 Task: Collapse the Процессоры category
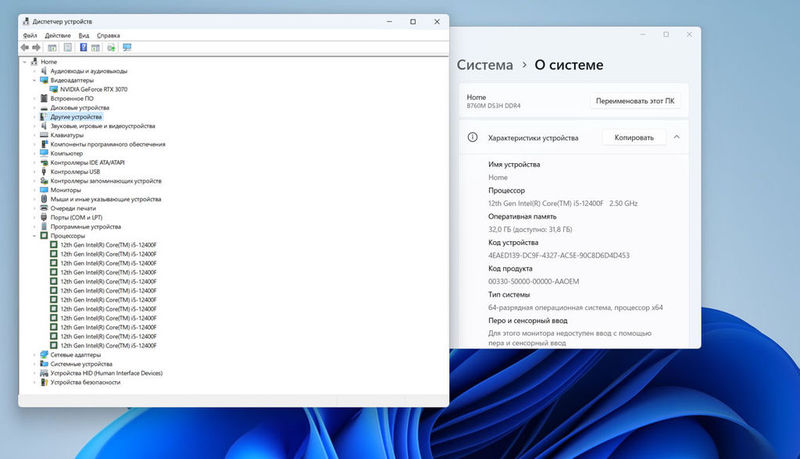pyautogui.click(x=34, y=236)
